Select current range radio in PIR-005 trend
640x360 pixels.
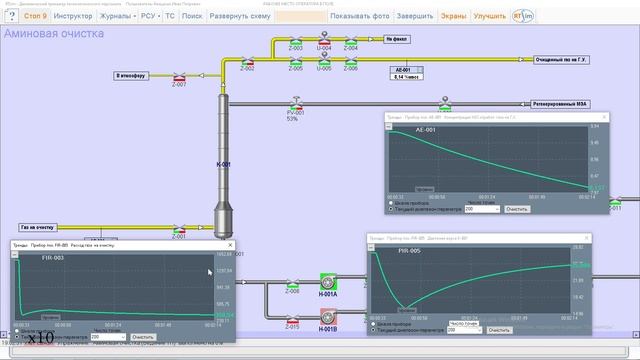[x=373, y=330]
